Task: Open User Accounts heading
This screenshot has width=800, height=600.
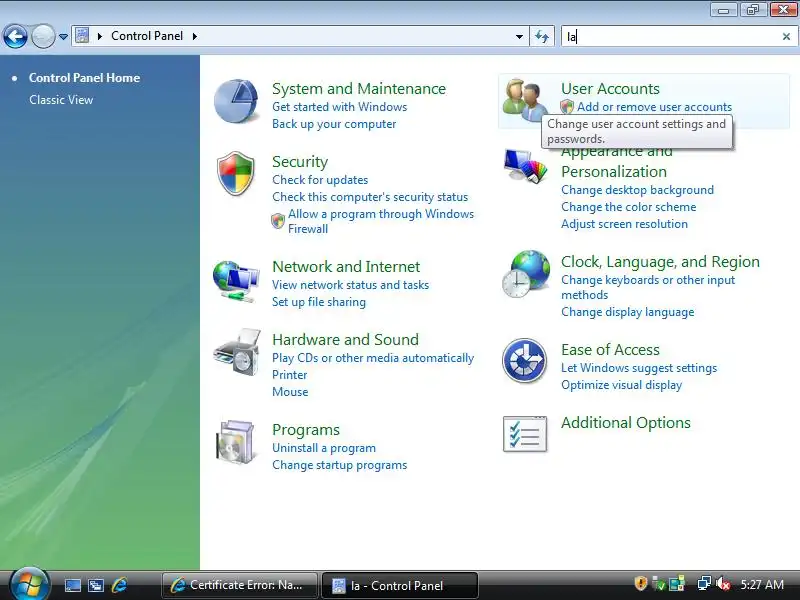Action: 610,89
